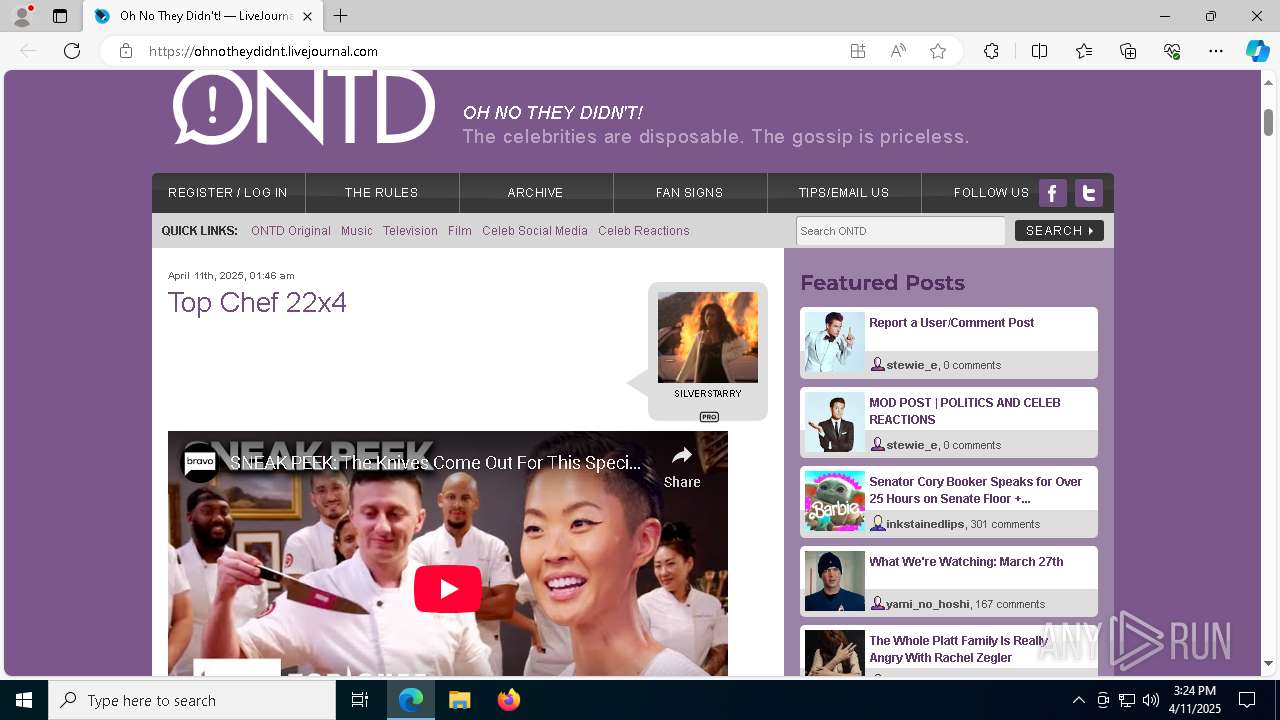Open the inkstainedlips user icon
The image size is (1280, 720).
(x=878, y=524)
